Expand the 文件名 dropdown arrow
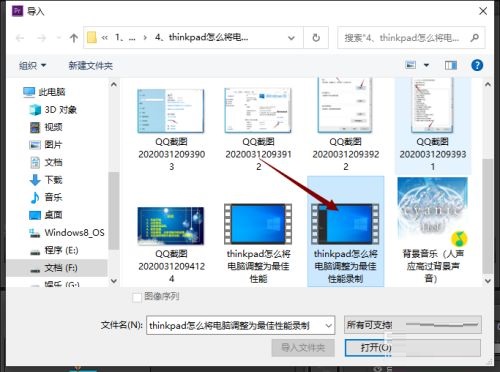 click(x=329, y=325)
